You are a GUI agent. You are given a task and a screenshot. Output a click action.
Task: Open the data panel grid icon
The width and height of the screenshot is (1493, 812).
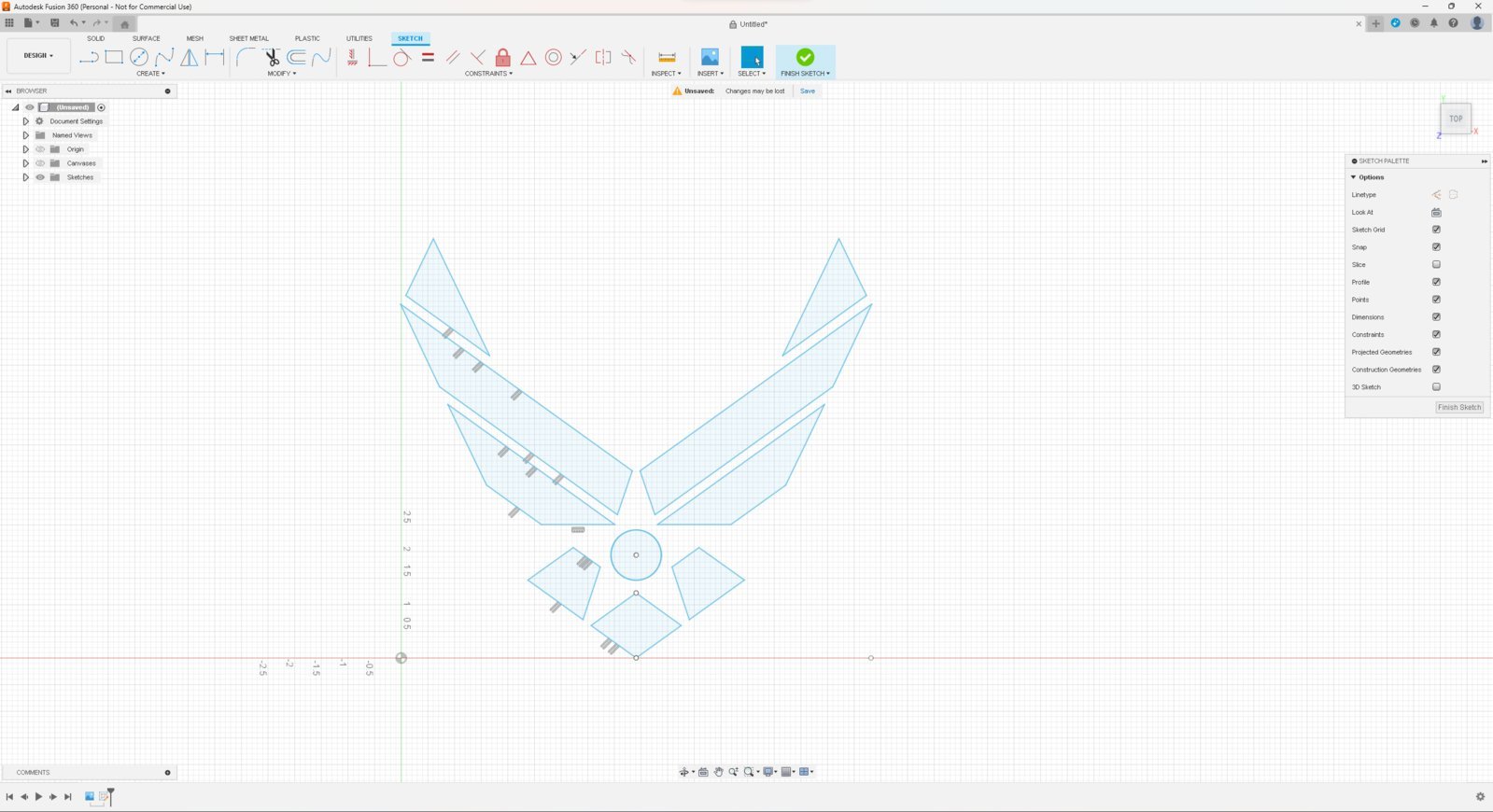[x=9, y=23]
